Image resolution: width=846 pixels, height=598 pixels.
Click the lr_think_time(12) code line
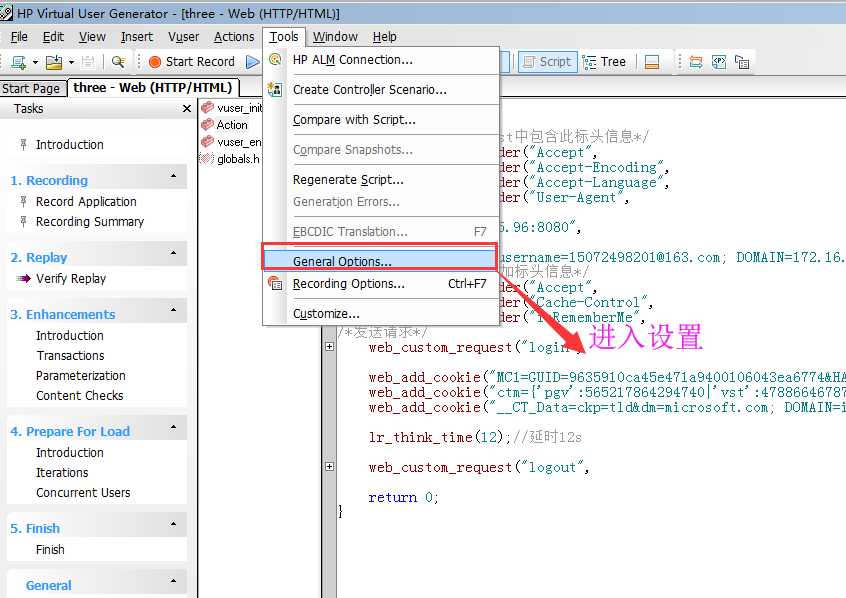(x=475, y=437)
